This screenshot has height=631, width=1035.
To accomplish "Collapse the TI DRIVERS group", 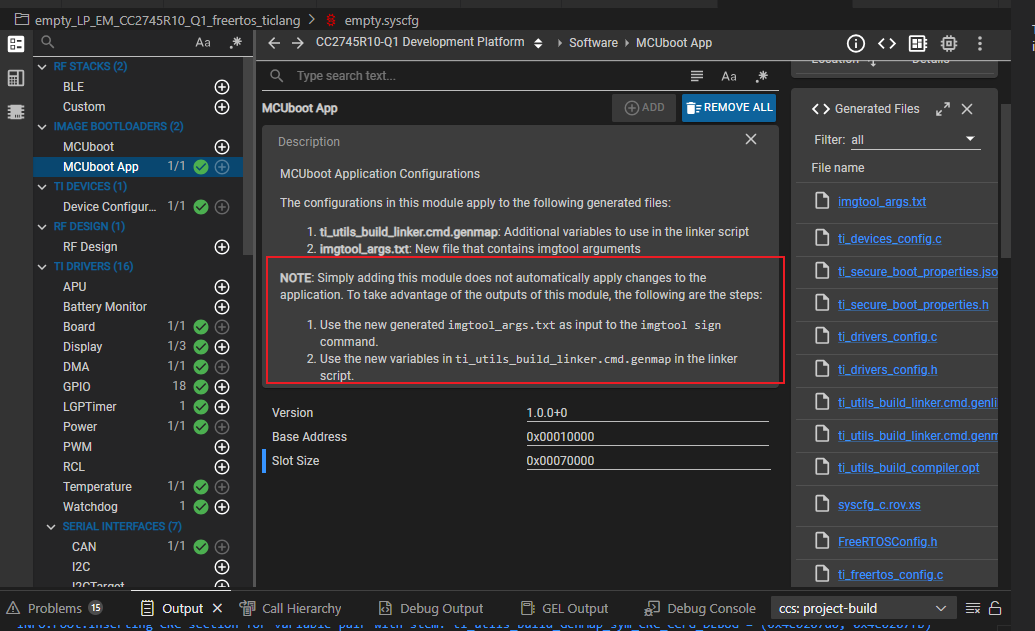I will (x=42, y=267).
